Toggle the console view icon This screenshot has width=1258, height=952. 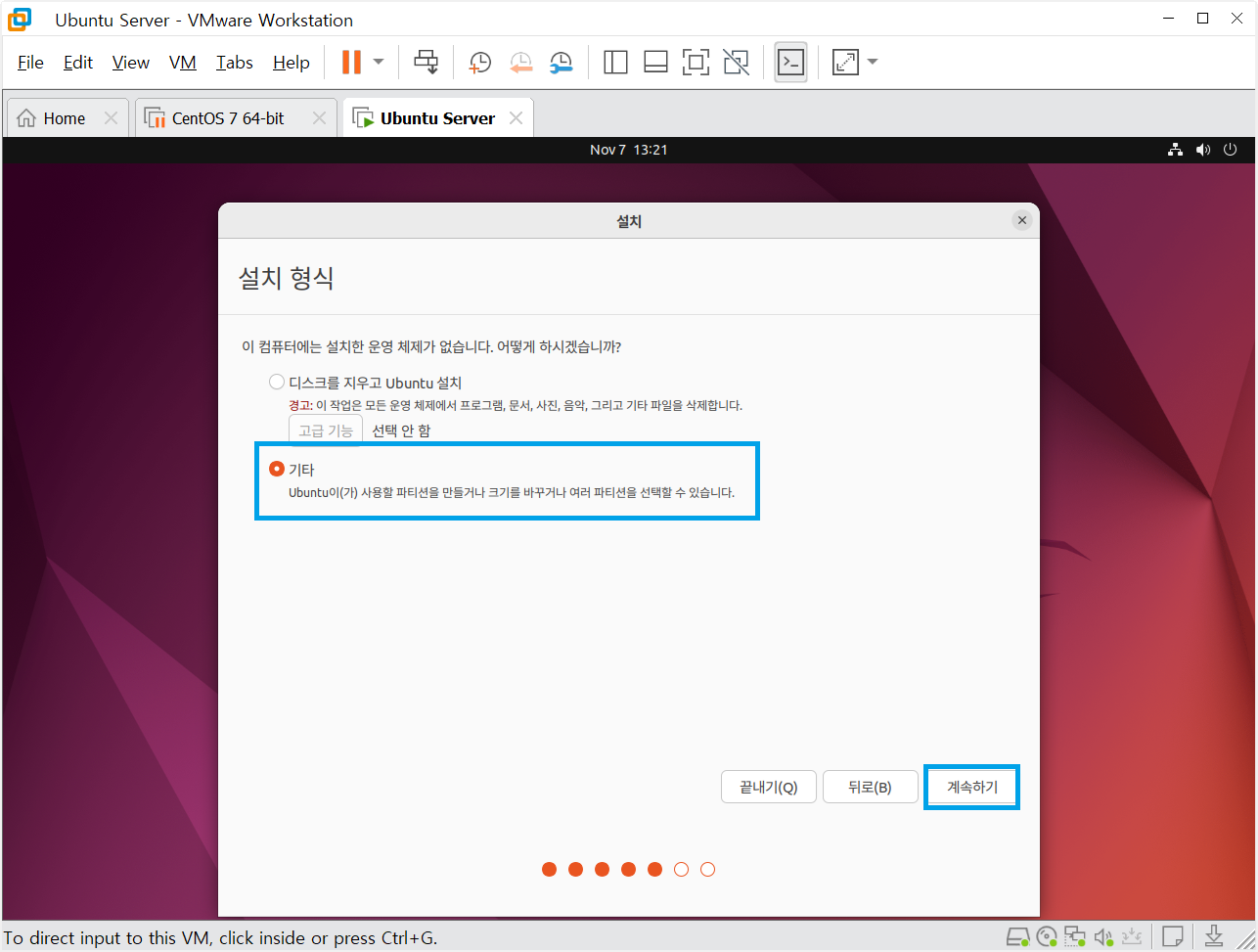(x=790, y=63)
